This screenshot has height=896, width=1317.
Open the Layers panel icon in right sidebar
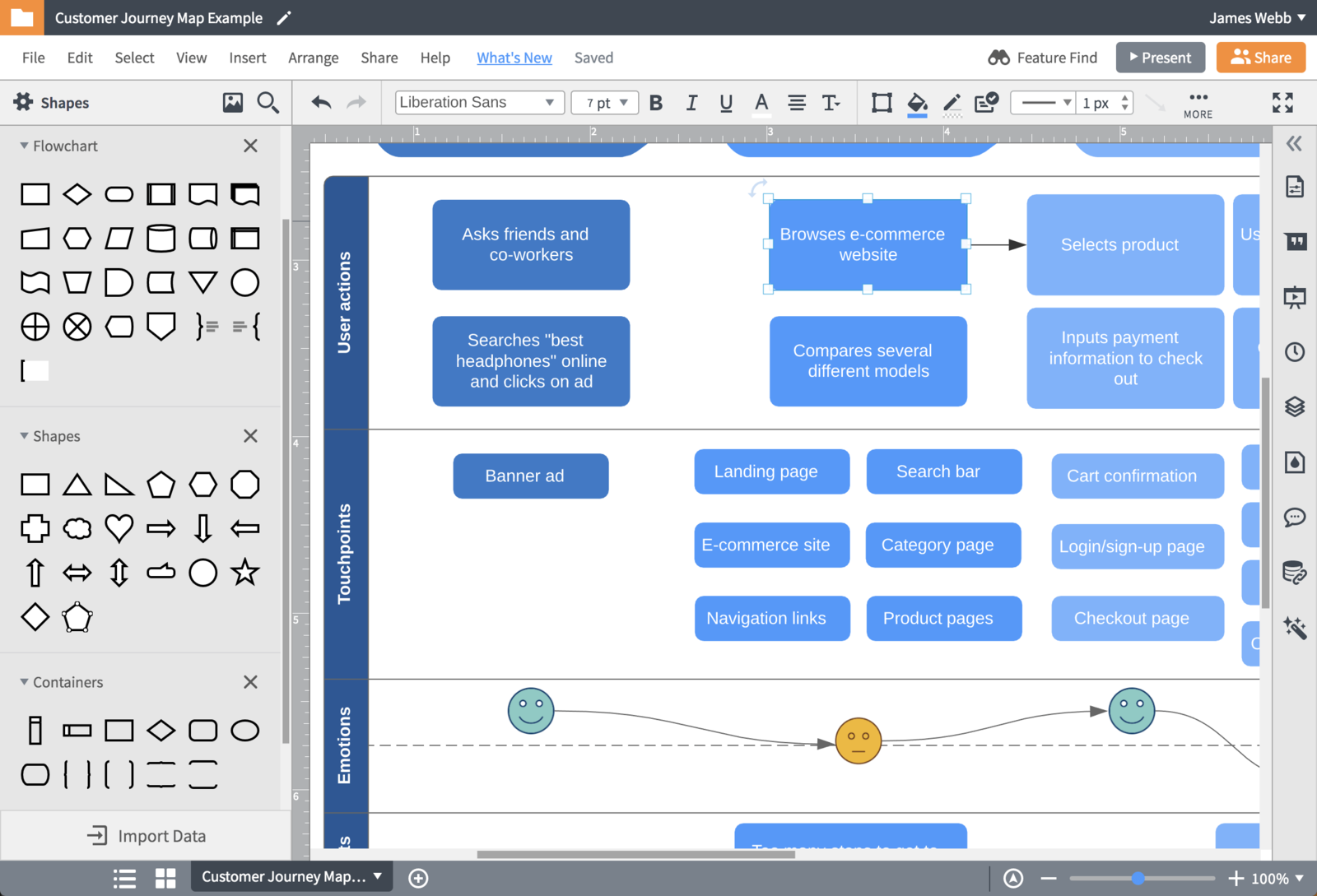(1295, 406)
